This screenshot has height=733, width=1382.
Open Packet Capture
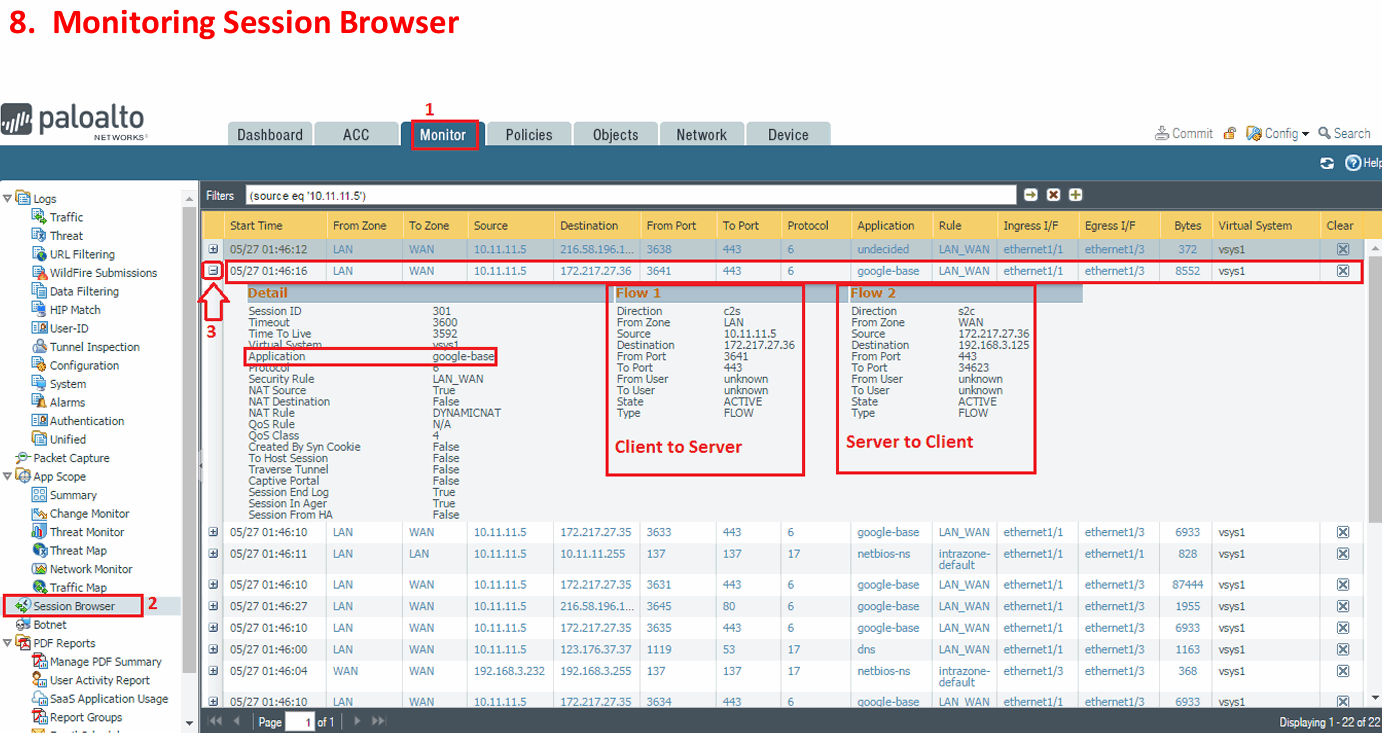pos(71,458)
